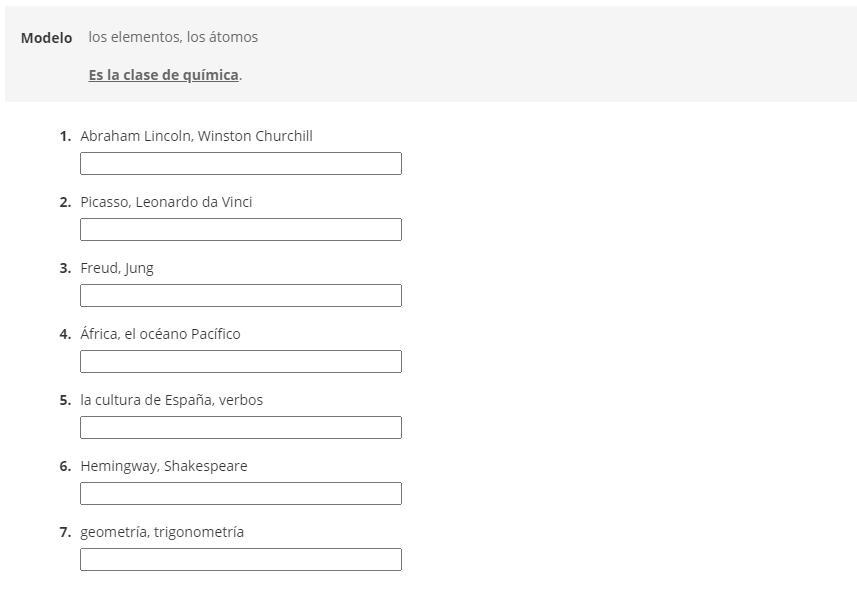Click question number 7 marker

(65, 532)
